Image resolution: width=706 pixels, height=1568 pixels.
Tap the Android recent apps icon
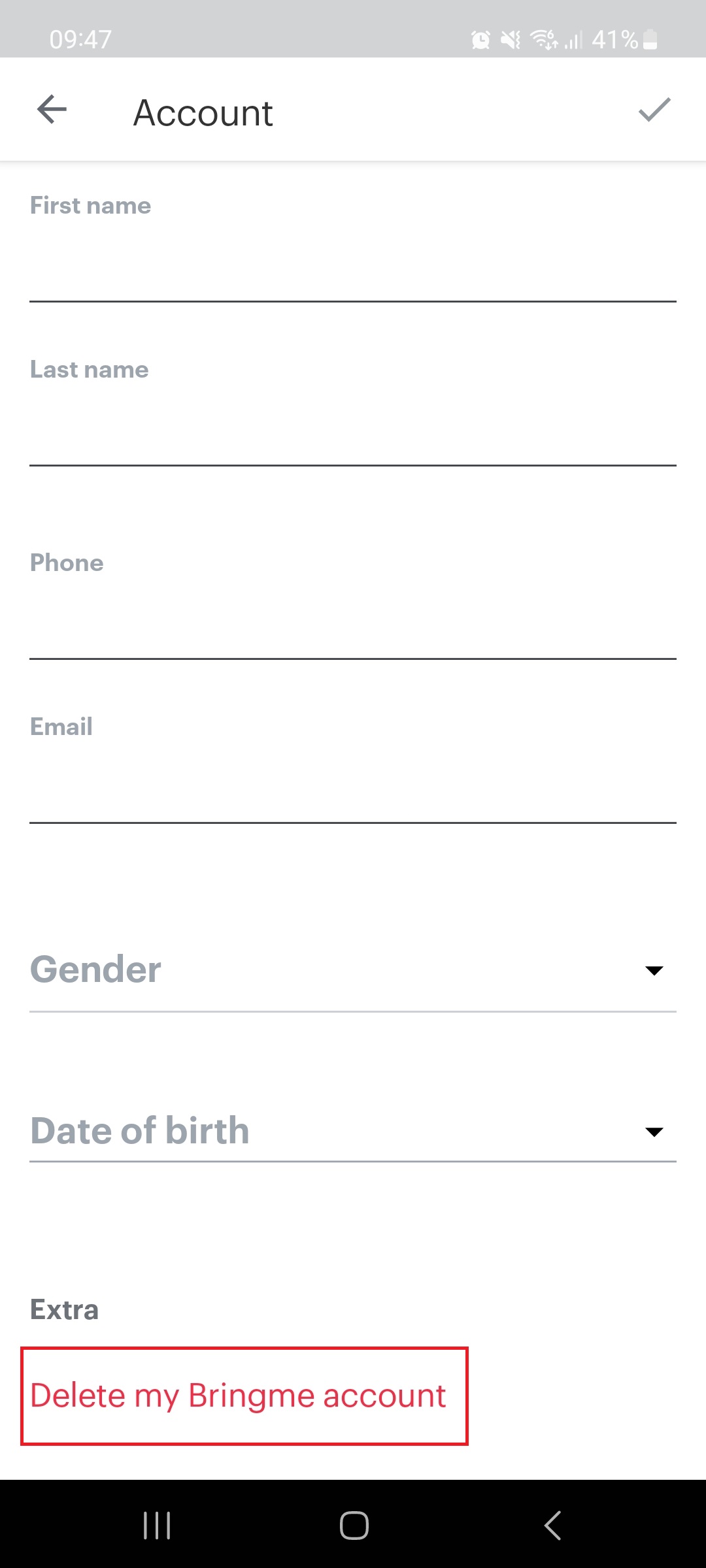pyautogui.click(x=157, y=1526)
